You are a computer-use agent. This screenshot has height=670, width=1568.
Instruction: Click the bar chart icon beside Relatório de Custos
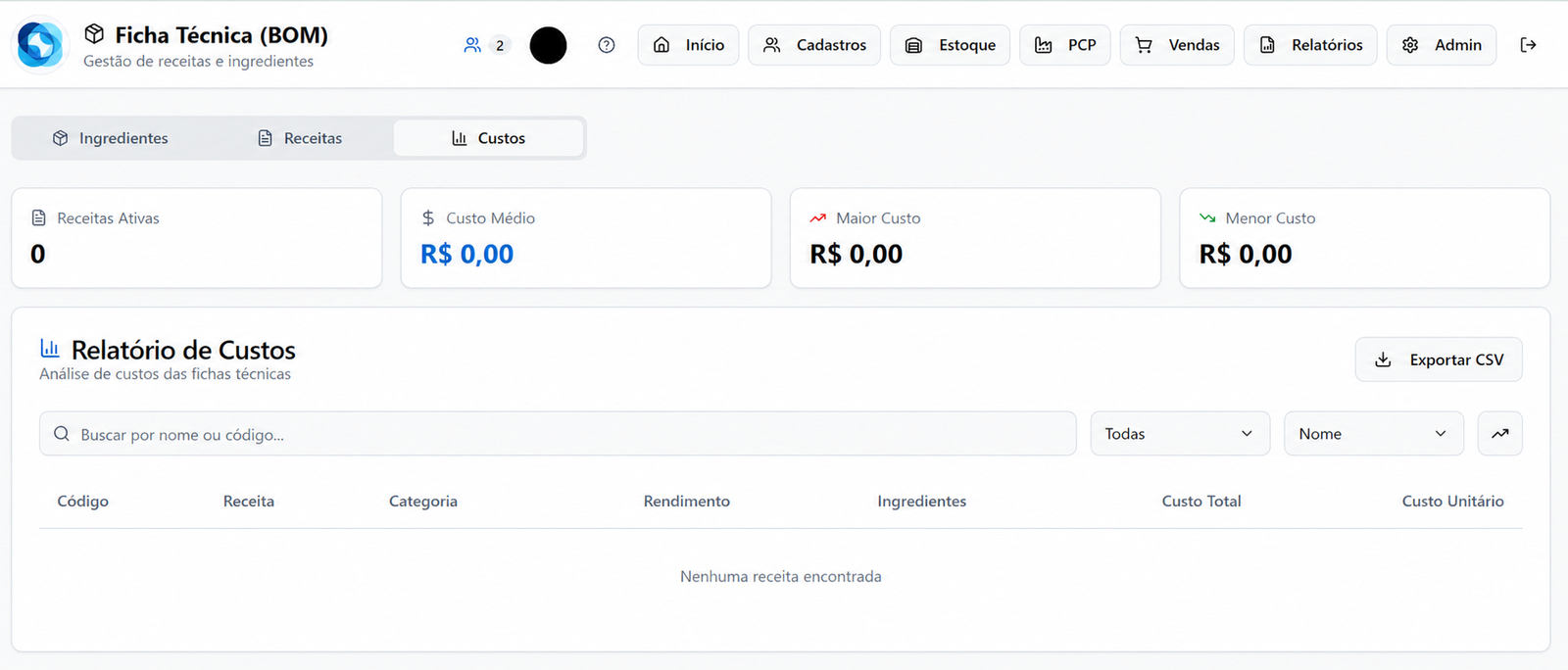(x=50, y=348)
